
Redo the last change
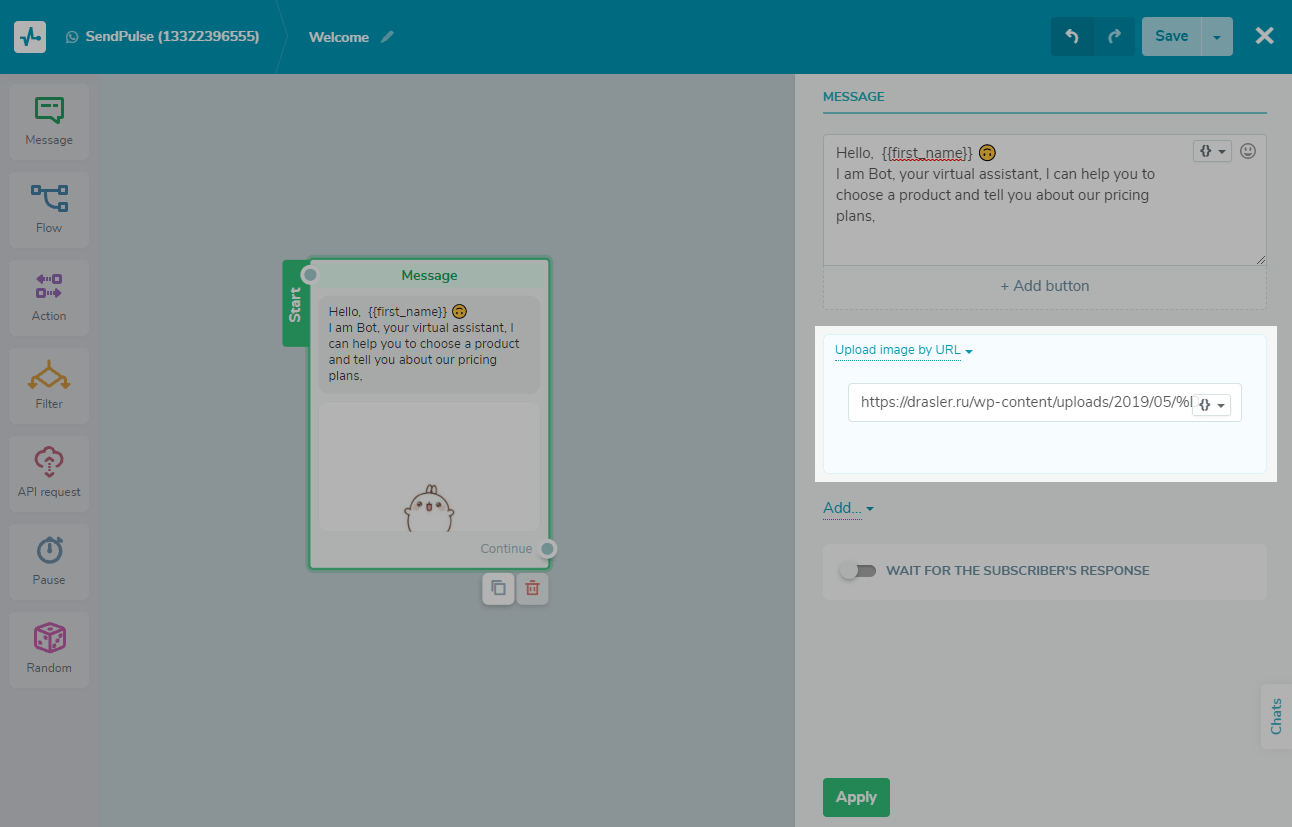[1114, 36]
